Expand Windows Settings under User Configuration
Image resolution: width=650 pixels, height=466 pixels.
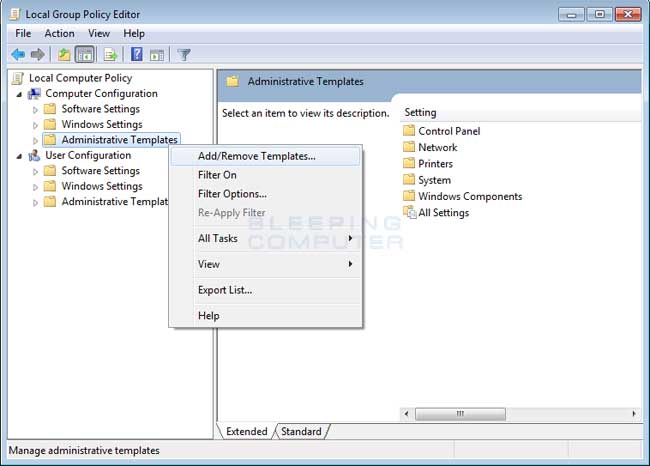tap(35, 187)
